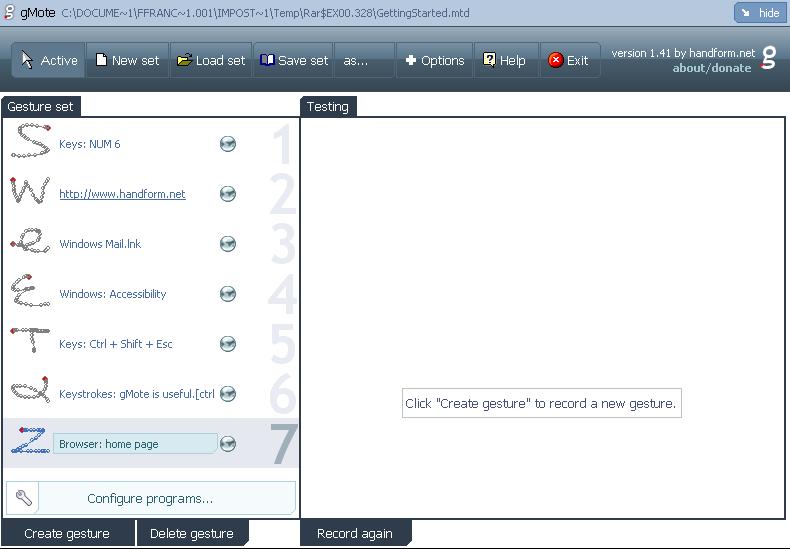Image resolution: width=790 pixels, height=549 pixels.
Task: Click the S gesture thumbnail icon
Action: [x=30, y=143]
